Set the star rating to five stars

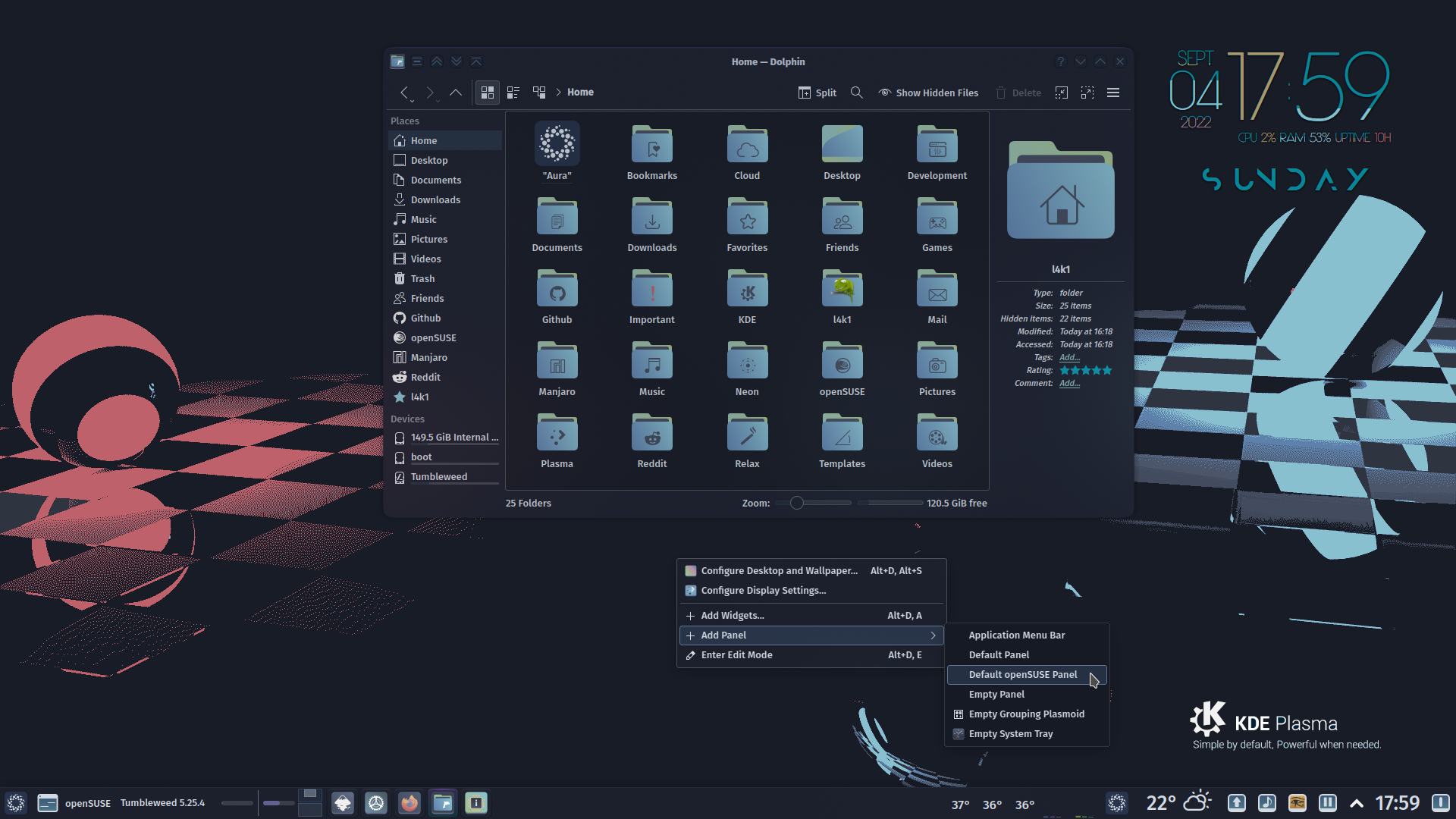coord(1107,370)
